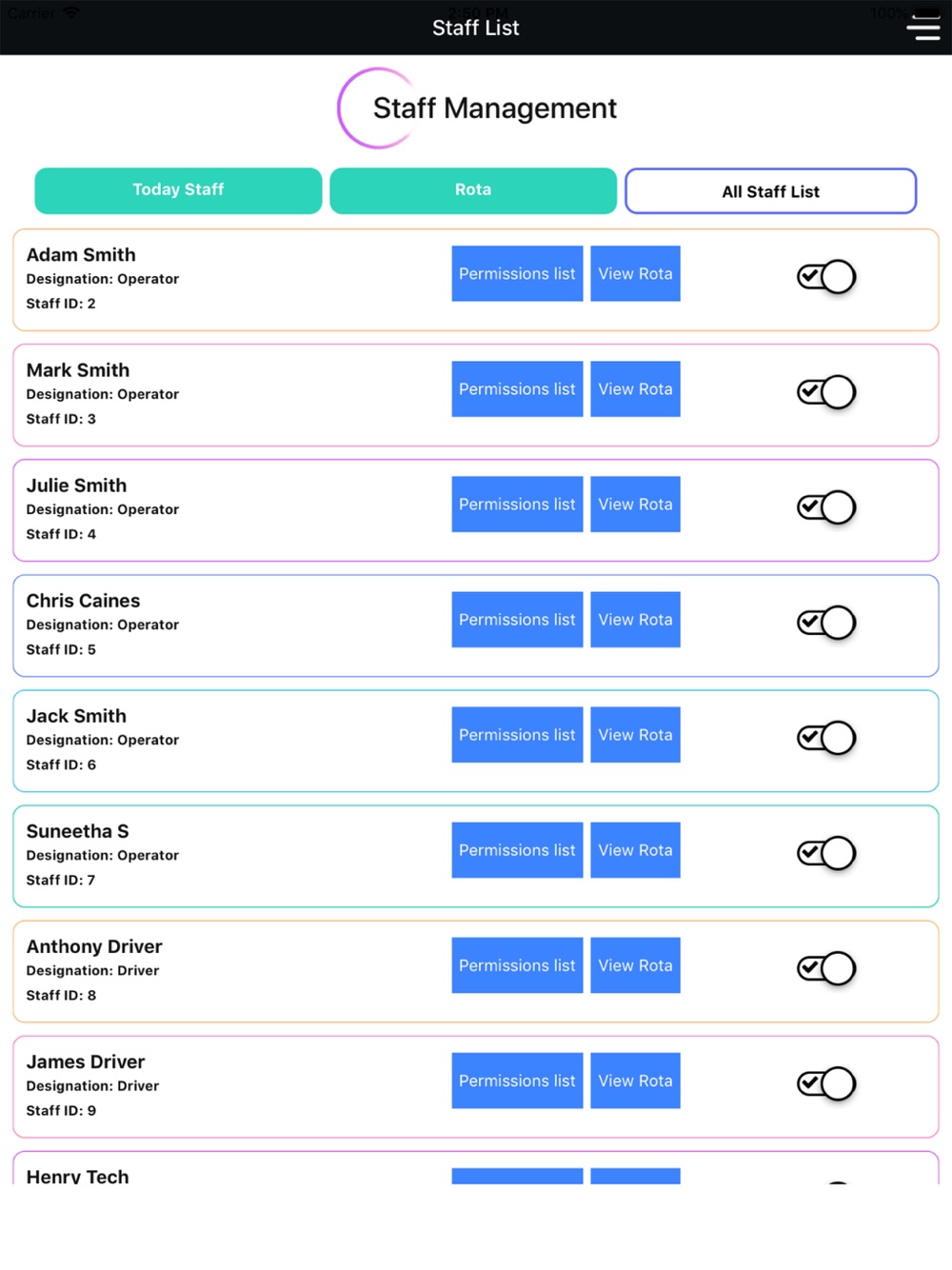
Task: Toggle Jack Smith's active switch
Action: (x=826, y=738)
